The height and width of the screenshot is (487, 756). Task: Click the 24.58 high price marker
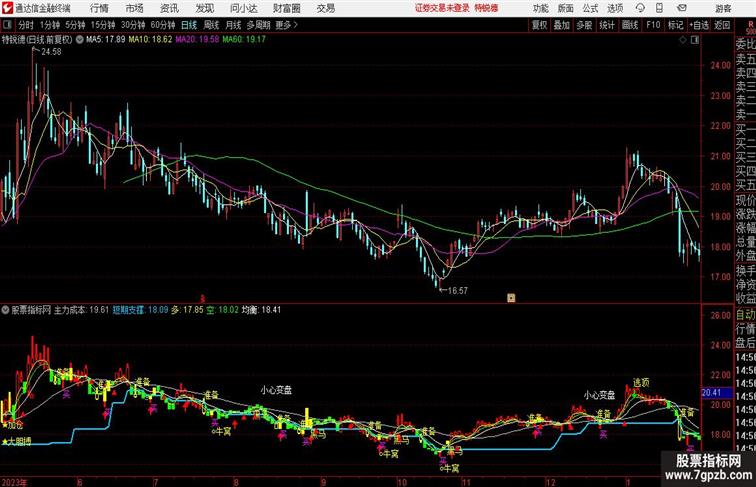tap(51, 52)
